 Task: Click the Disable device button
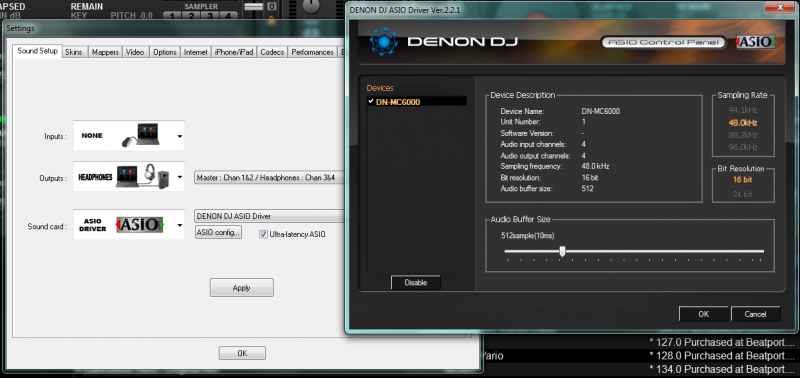click(415, 282)
